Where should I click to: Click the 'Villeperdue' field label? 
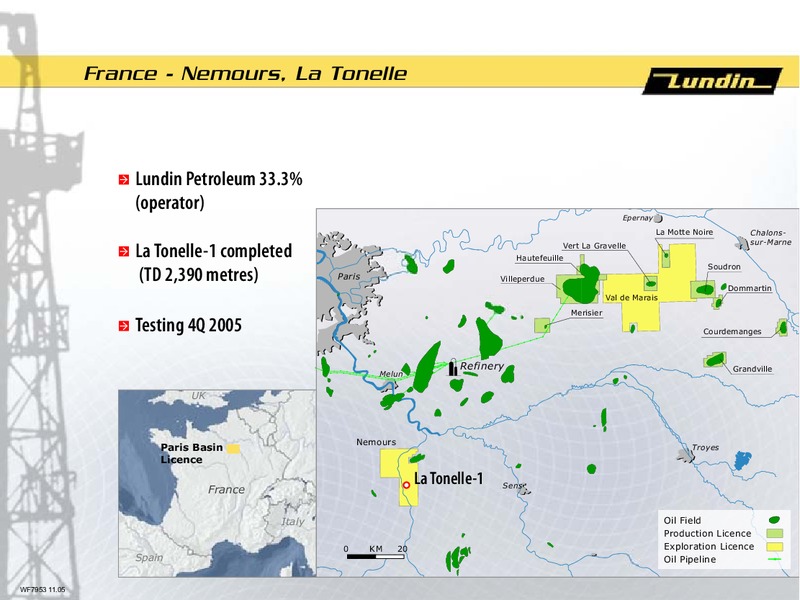tap(522, 279)
